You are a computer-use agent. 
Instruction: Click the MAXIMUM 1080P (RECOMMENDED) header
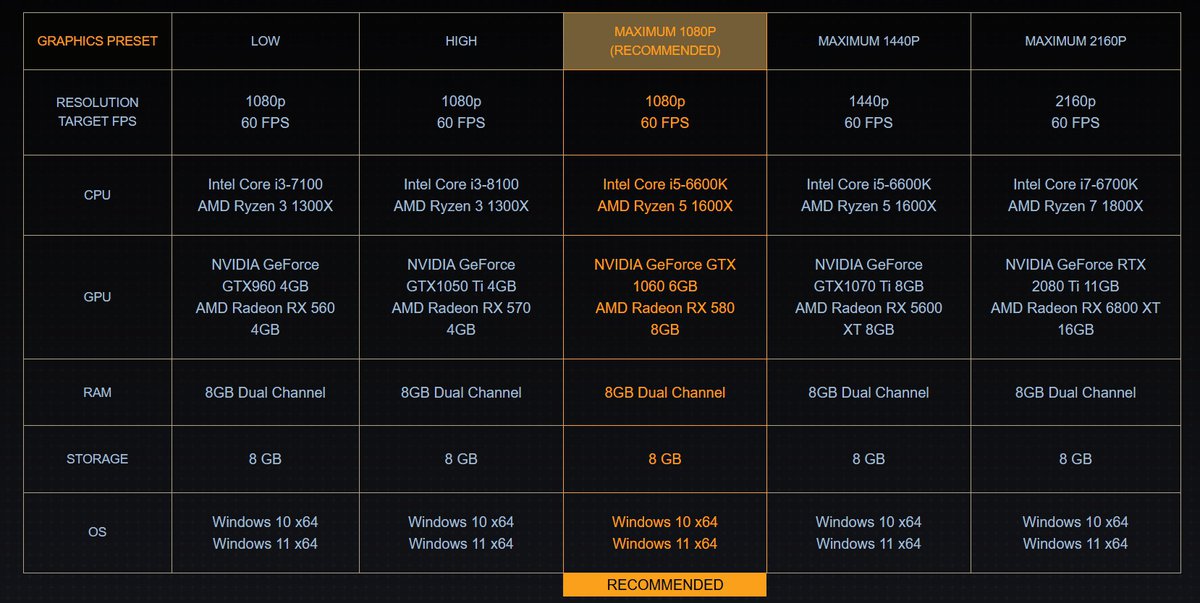665,41
